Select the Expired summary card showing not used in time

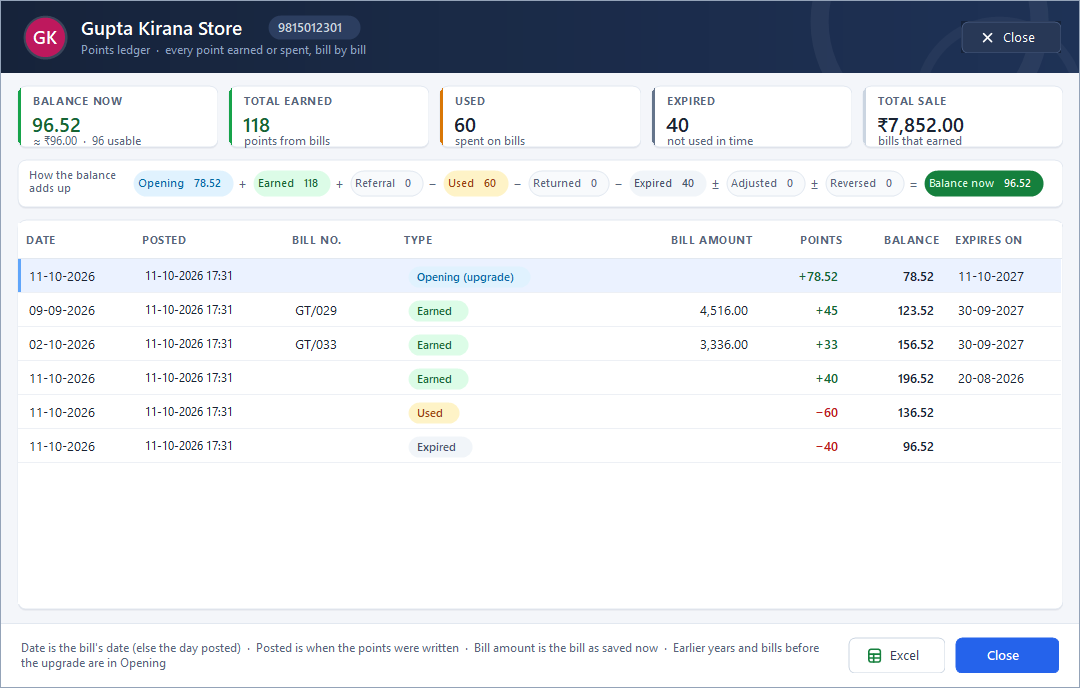(x=751, y=117)
